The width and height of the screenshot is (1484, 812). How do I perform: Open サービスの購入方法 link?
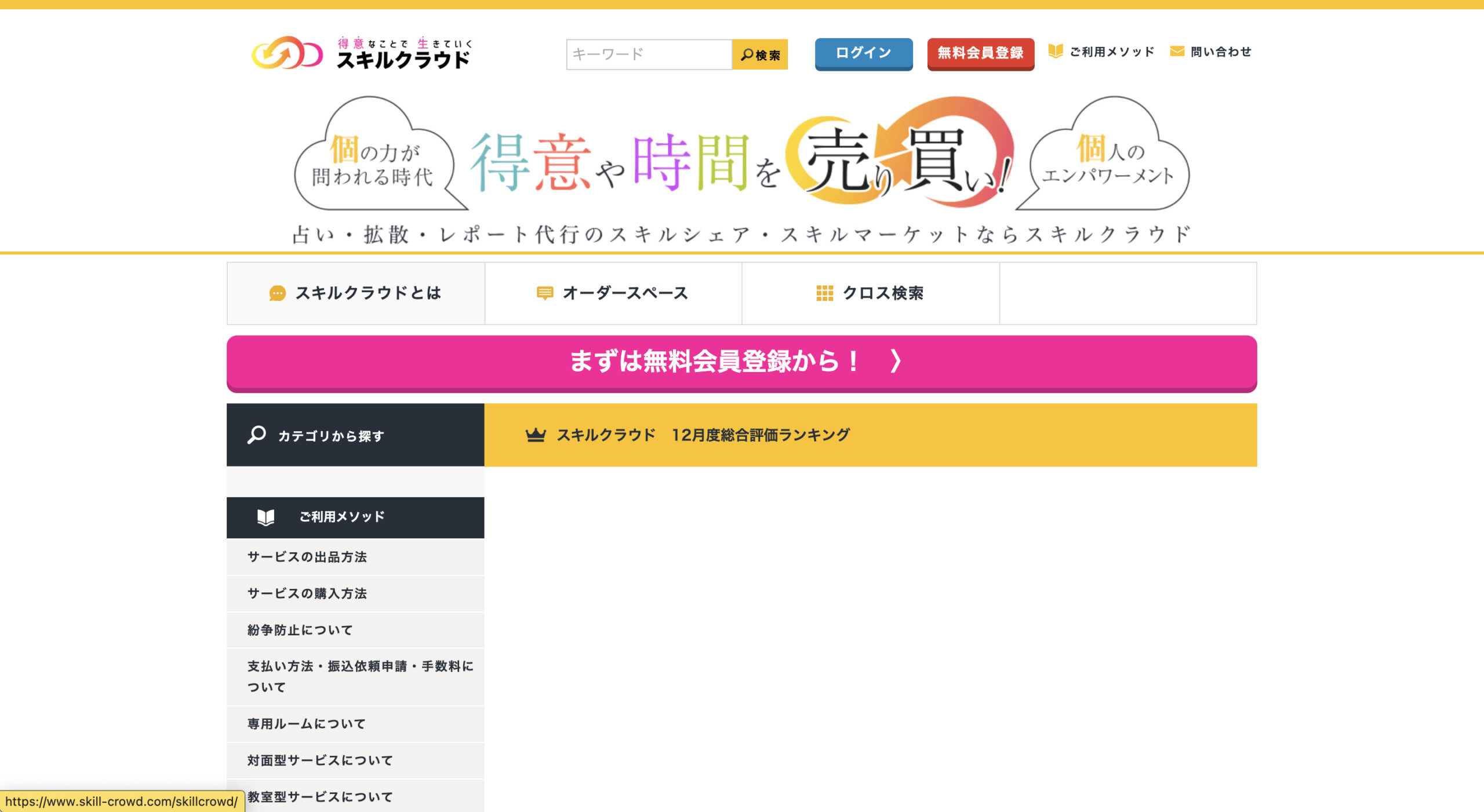(x=355, y=593)
